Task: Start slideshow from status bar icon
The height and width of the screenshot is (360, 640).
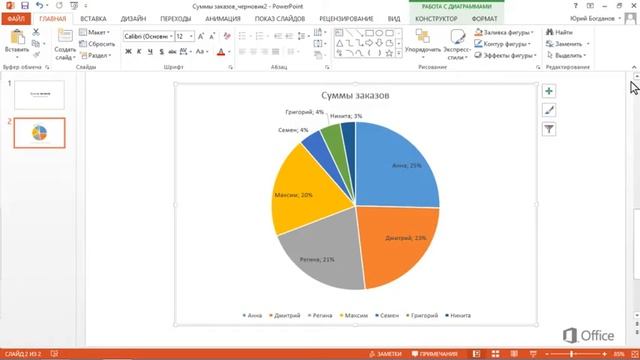Action: pos(533,354)
